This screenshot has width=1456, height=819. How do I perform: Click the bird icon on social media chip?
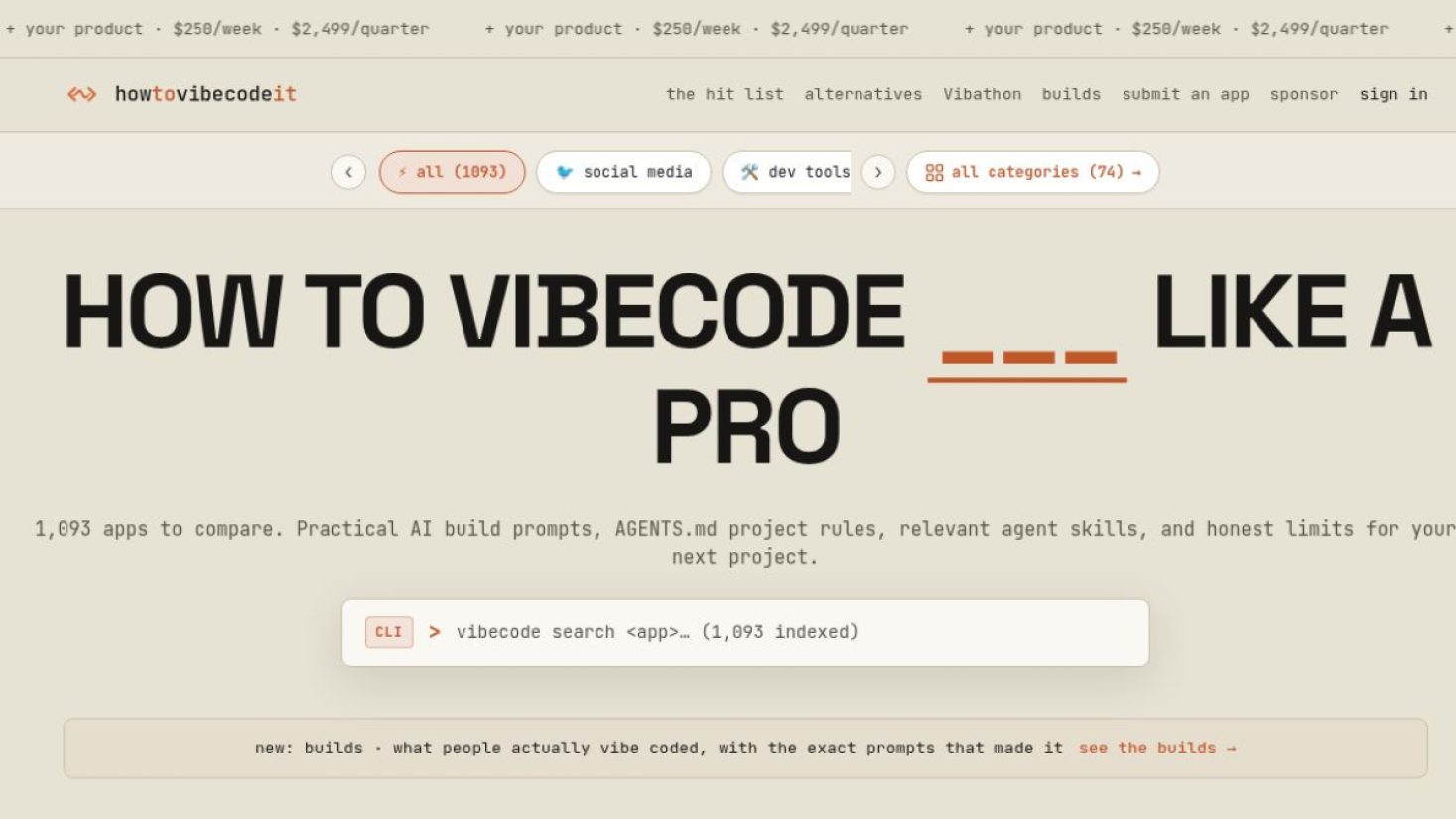(565, 172)
